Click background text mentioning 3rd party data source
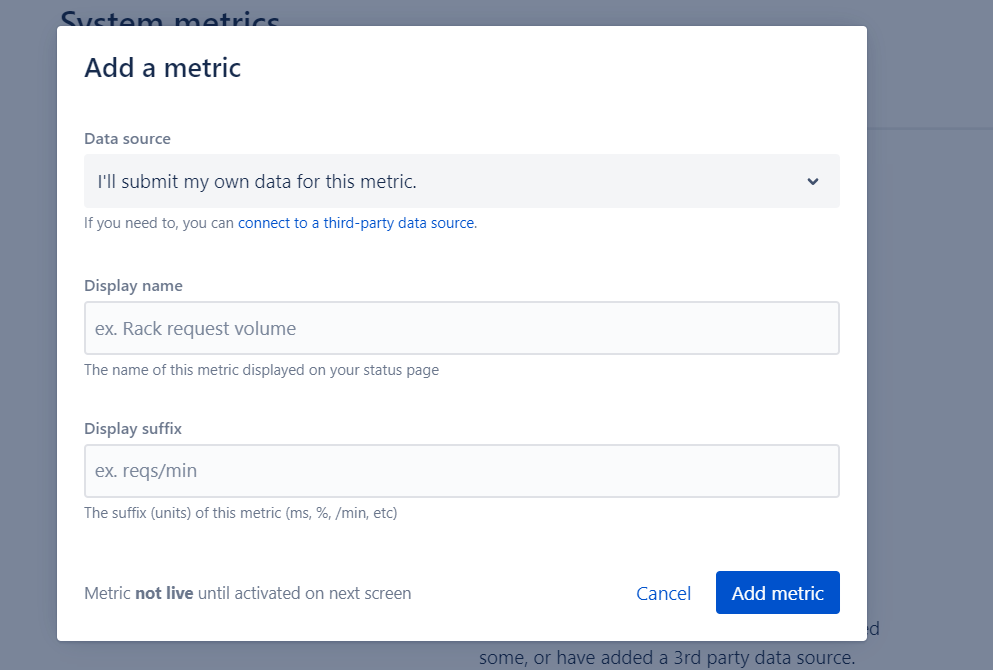993x670 pixels. coord(667,657)
